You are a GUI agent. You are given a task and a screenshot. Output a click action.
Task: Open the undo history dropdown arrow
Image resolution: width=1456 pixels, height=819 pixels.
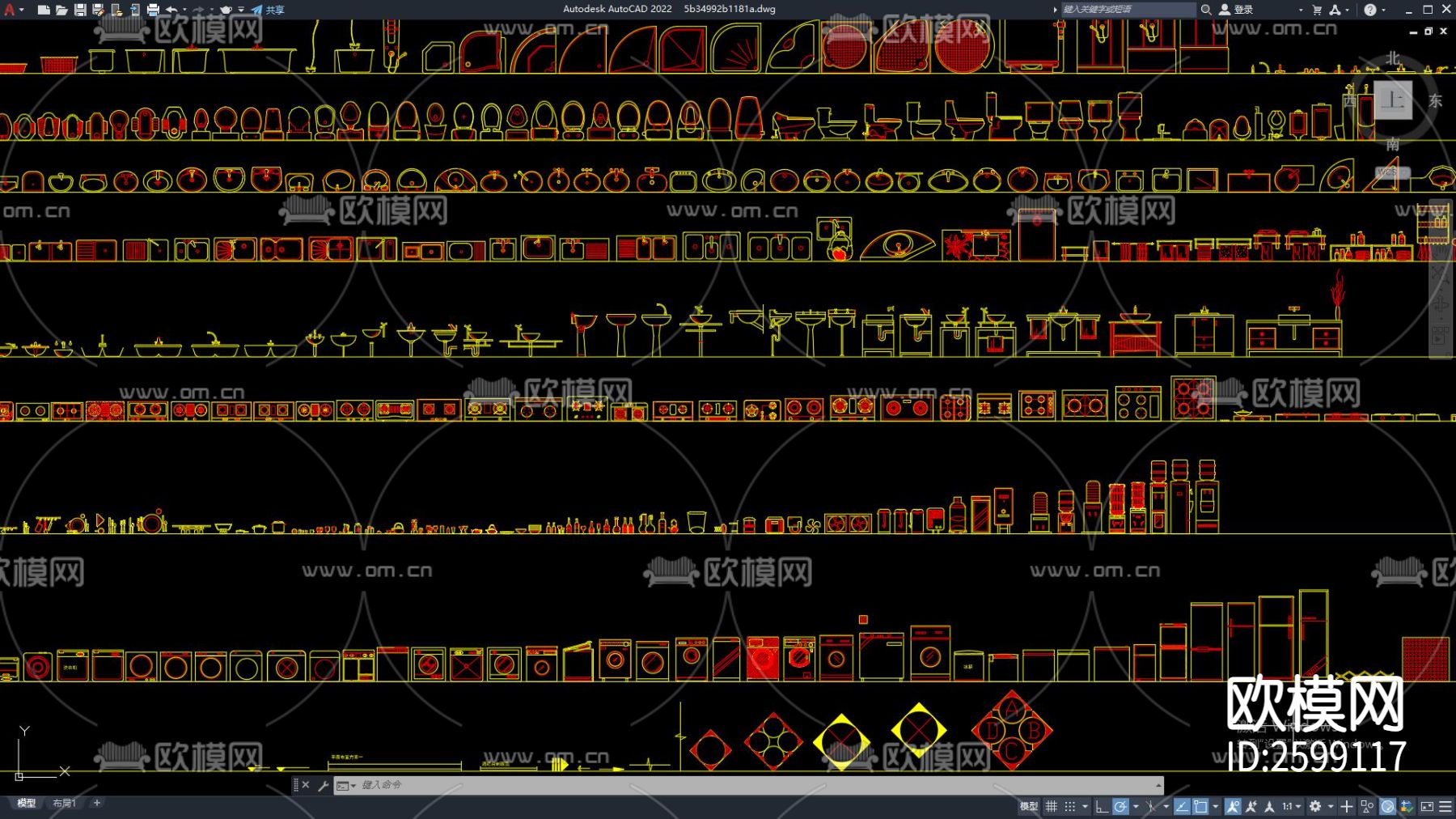coord(184,10)
